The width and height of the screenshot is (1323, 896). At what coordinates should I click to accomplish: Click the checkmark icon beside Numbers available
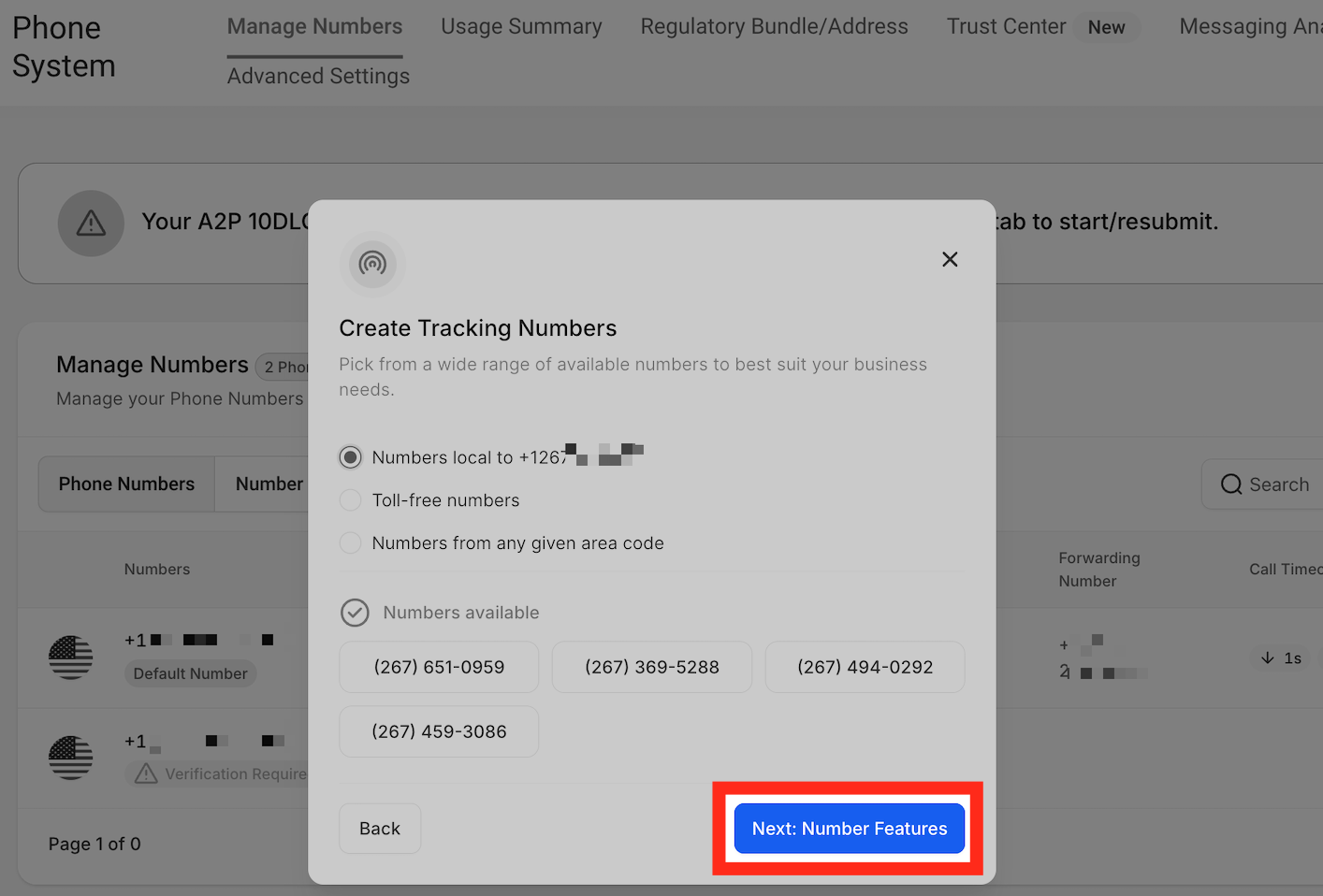(x=355, y=613)
